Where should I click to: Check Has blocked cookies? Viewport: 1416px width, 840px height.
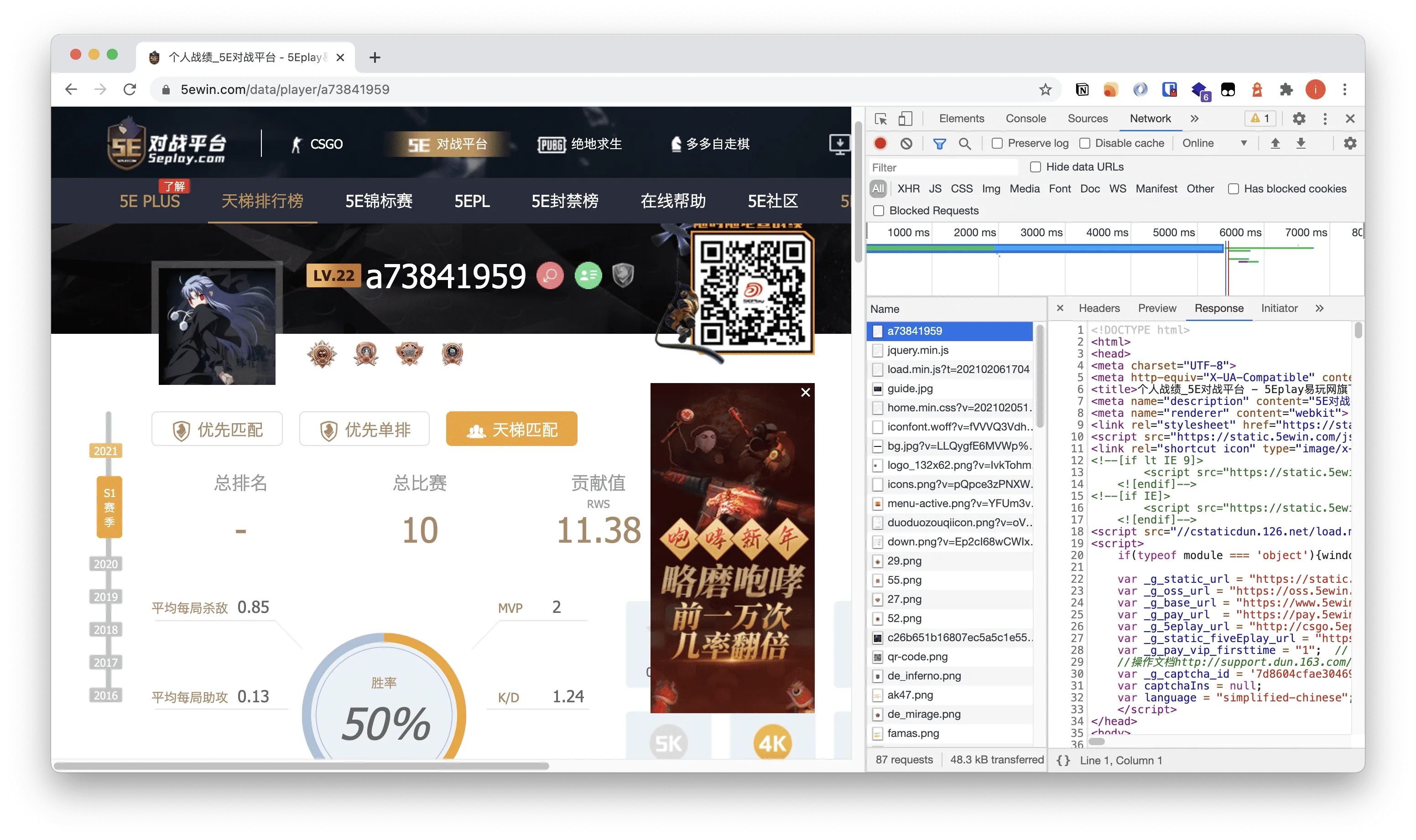[1233, 189]
